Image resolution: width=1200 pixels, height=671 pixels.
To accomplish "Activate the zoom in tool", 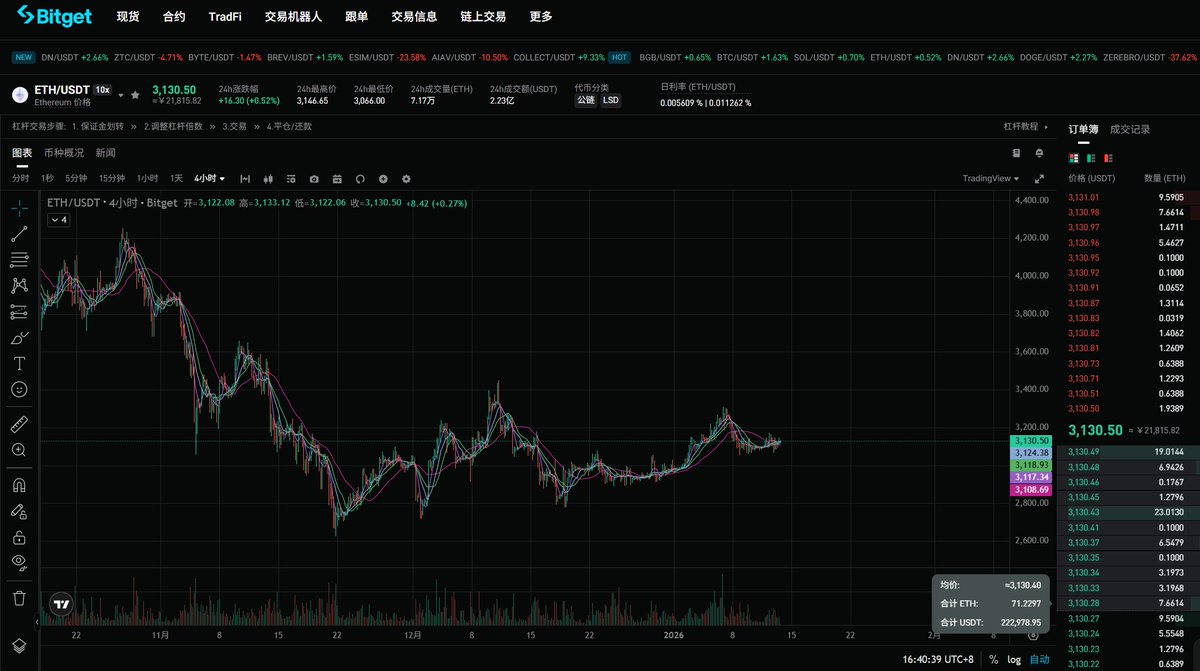I will tap(19, 450).
